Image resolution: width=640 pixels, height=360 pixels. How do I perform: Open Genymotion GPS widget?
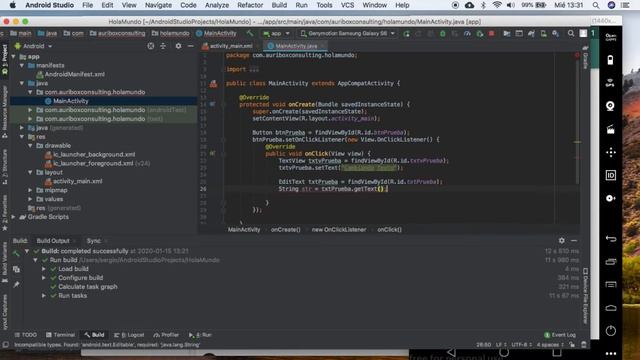pos(610,83)
